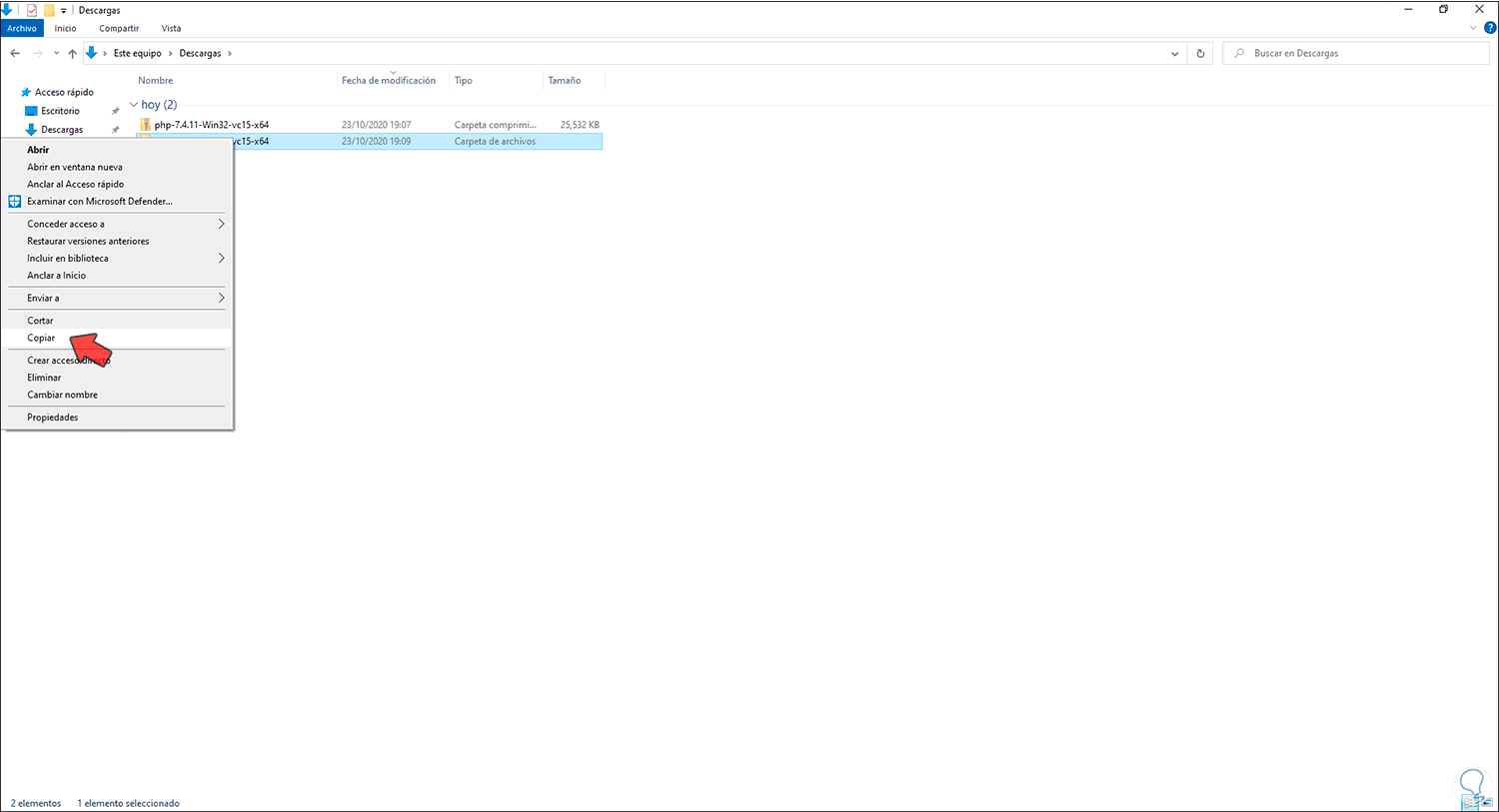Open the Enviar a submenu

117,298
